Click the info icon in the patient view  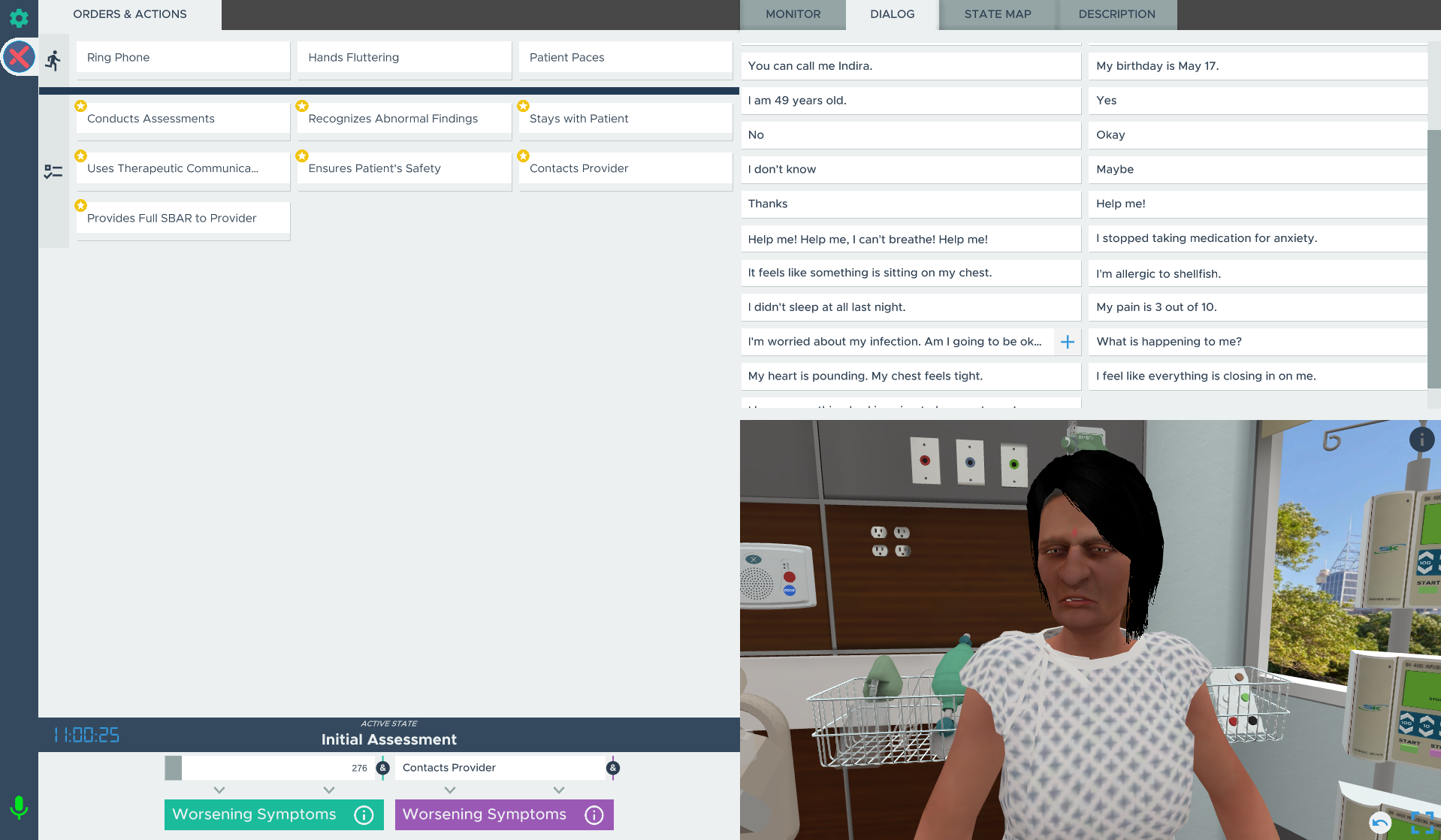pos(1421,440)
